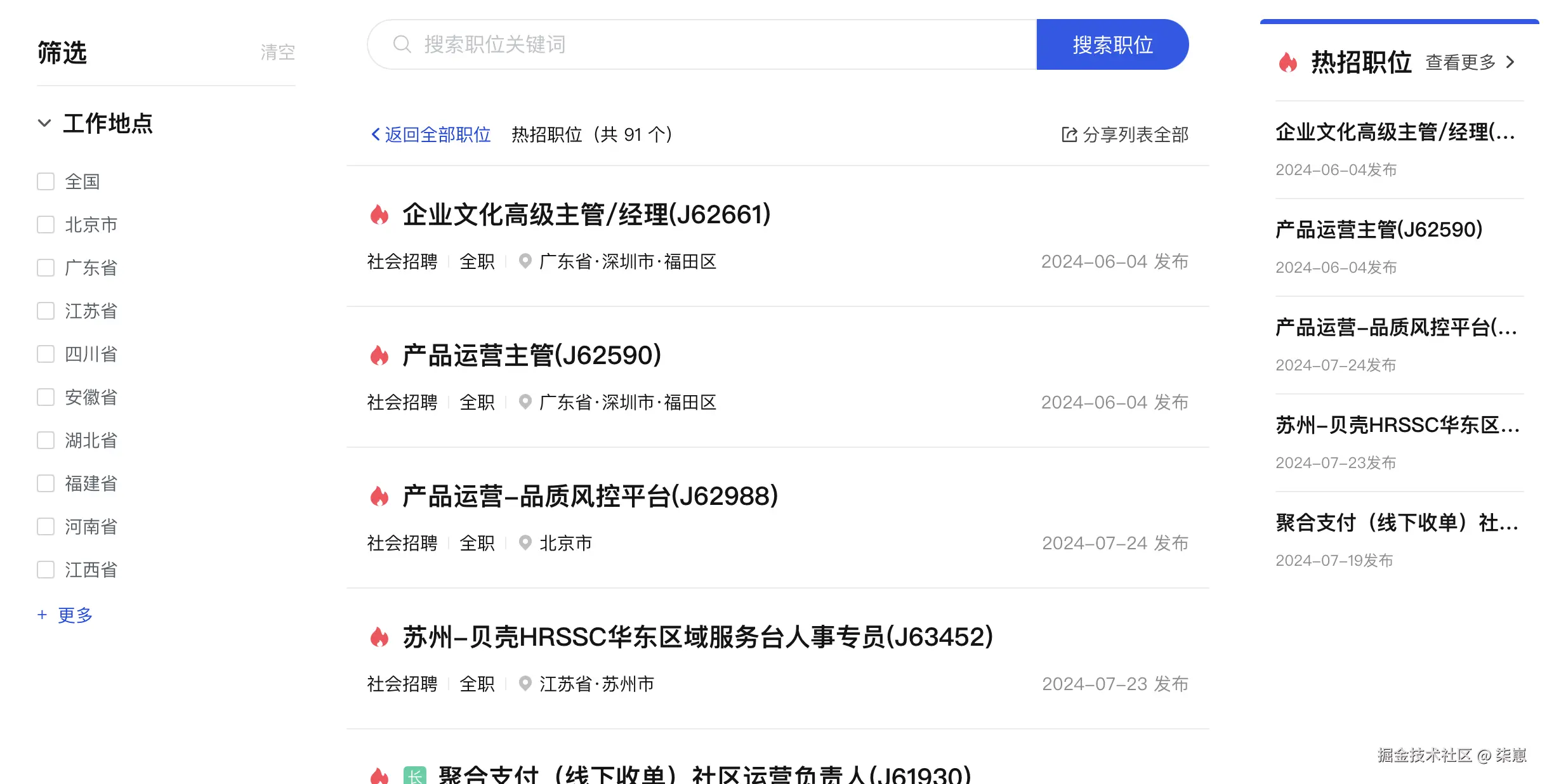Click the share icon beside 分享列表全部
Viewport: 1547px width, 784px height.
point(1069,134)
